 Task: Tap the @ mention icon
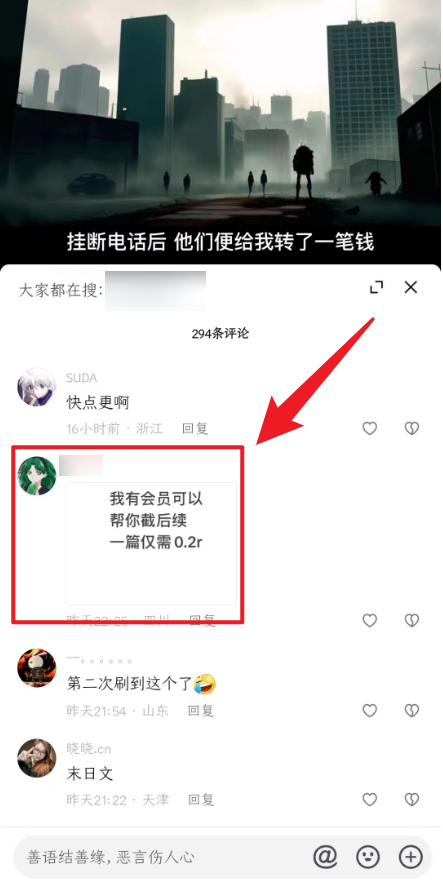(325, 857)
